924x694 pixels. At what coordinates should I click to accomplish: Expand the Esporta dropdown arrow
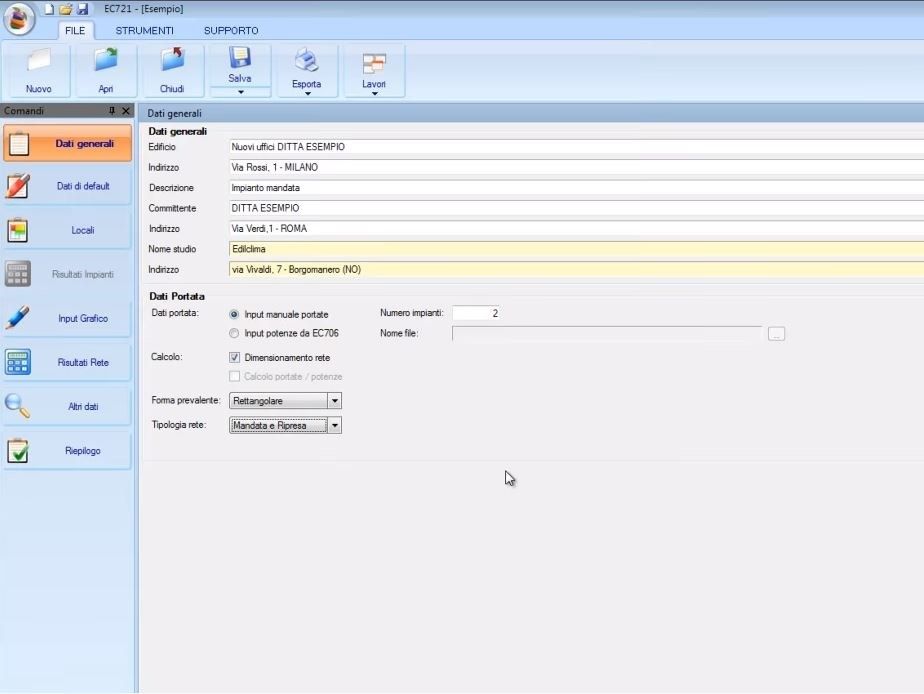(x=307, y=94)
